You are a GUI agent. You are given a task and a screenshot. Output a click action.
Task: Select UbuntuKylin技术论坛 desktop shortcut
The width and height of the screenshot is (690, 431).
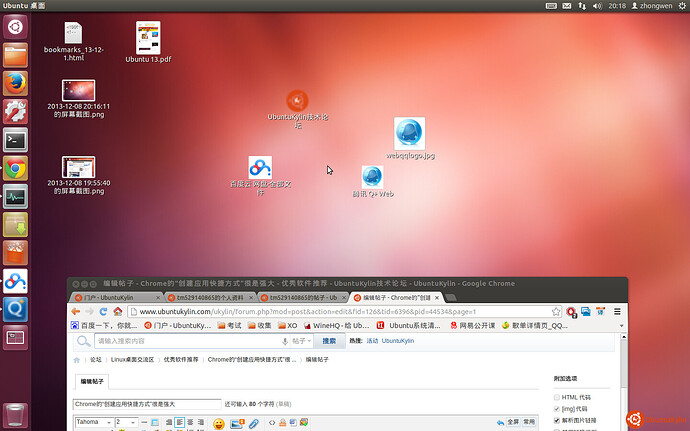pos(297,109)
